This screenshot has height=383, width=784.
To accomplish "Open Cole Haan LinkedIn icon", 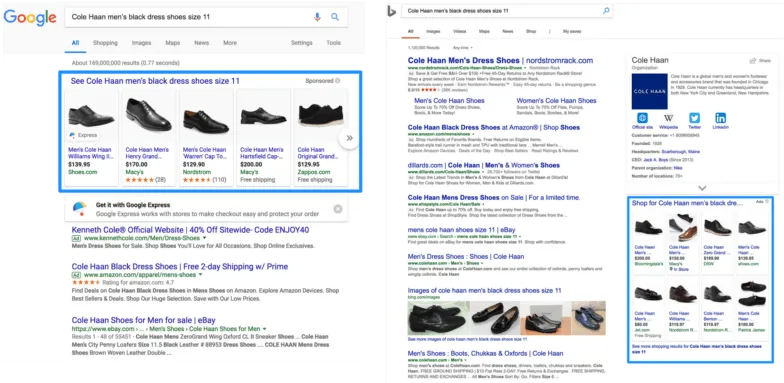I will coord(720,118).
